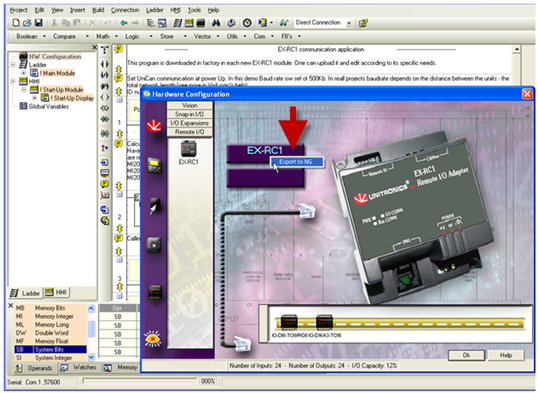Insert a normally open contact from ladder toolbar
The height and width of the screenshot is (393, 538).
105,64
